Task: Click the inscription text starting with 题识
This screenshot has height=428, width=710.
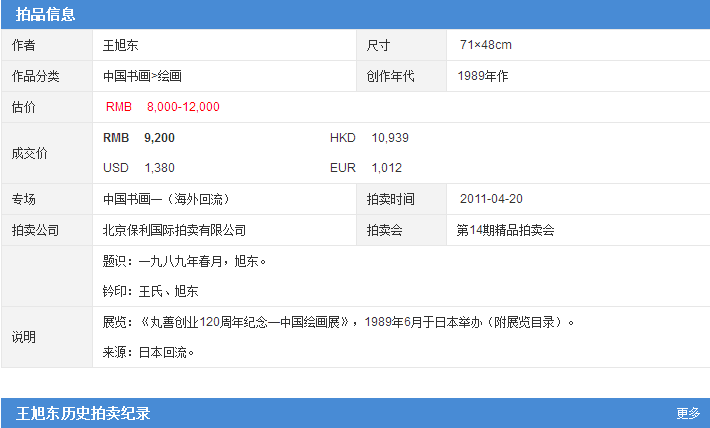Action: point(185,261)
